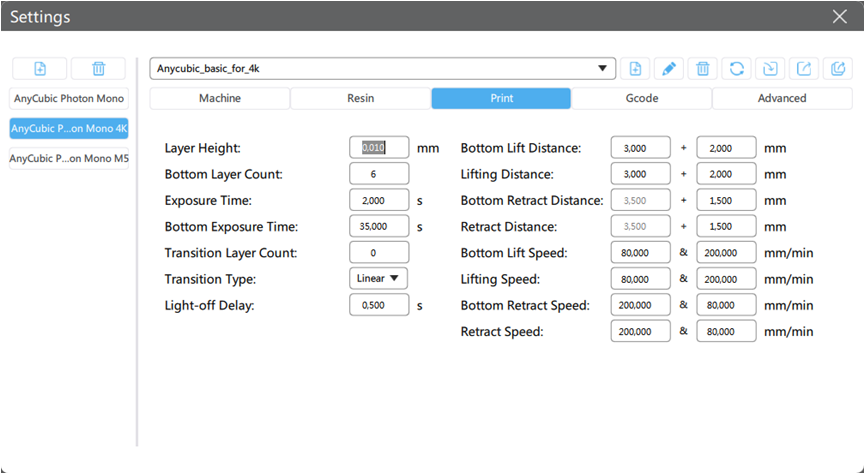Click the Bottom Exposure Time field

tap(379, 226)
